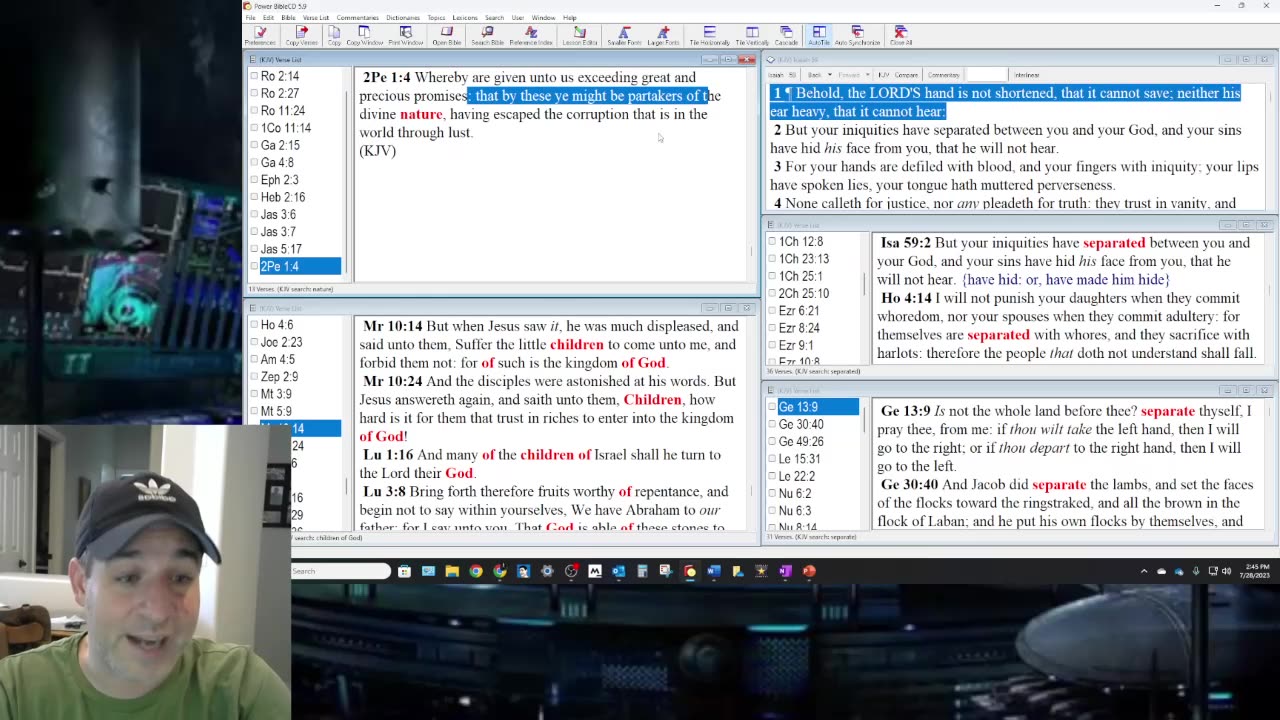The width and height of the screenshot is (1280, 720).
Task: Select Ge 49:26 in the verse list
Action: tap(801, 441)
